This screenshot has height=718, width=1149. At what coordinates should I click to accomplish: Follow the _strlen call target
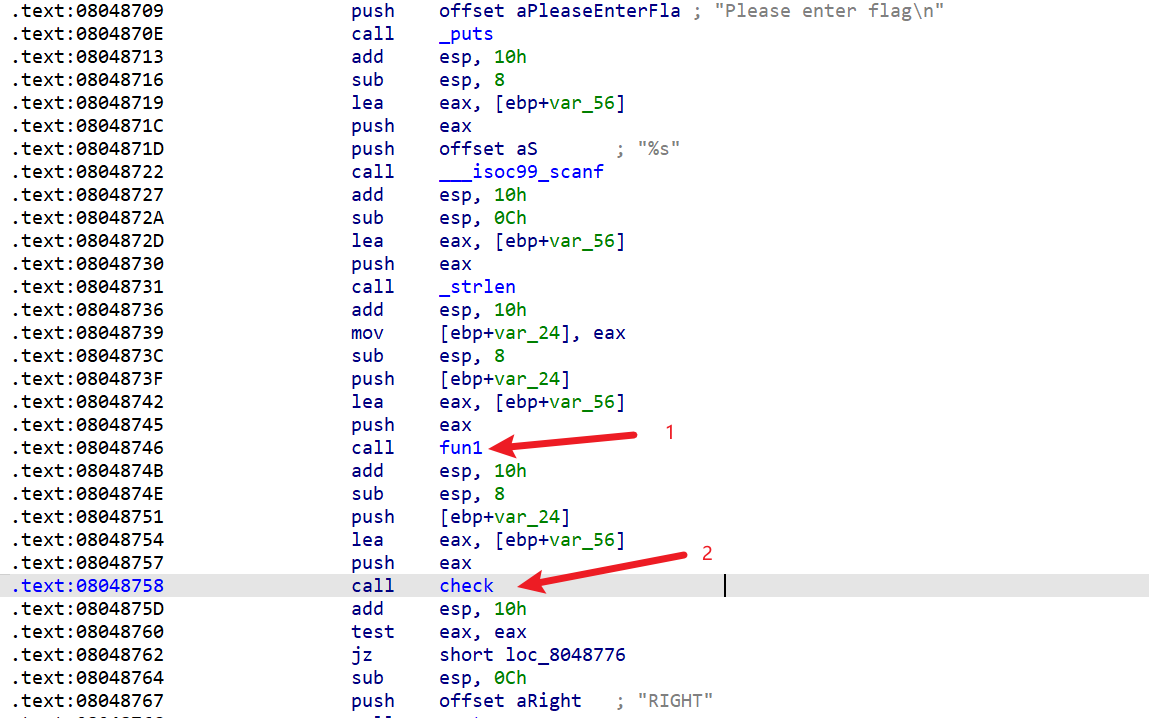tap(477, 286)
